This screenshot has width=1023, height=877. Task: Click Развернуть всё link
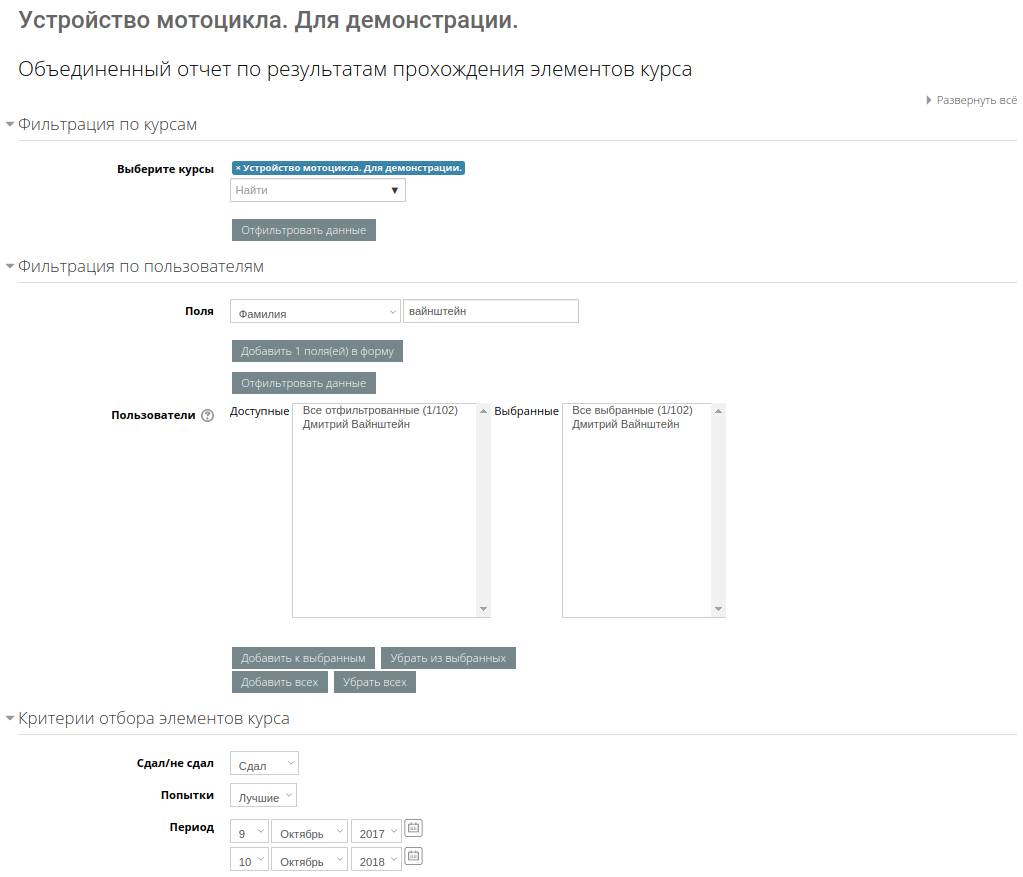tap(976, 100)
